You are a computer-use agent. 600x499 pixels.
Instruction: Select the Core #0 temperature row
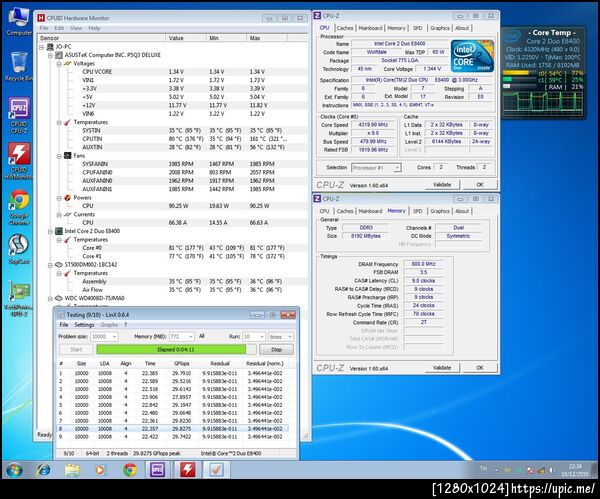173,248
